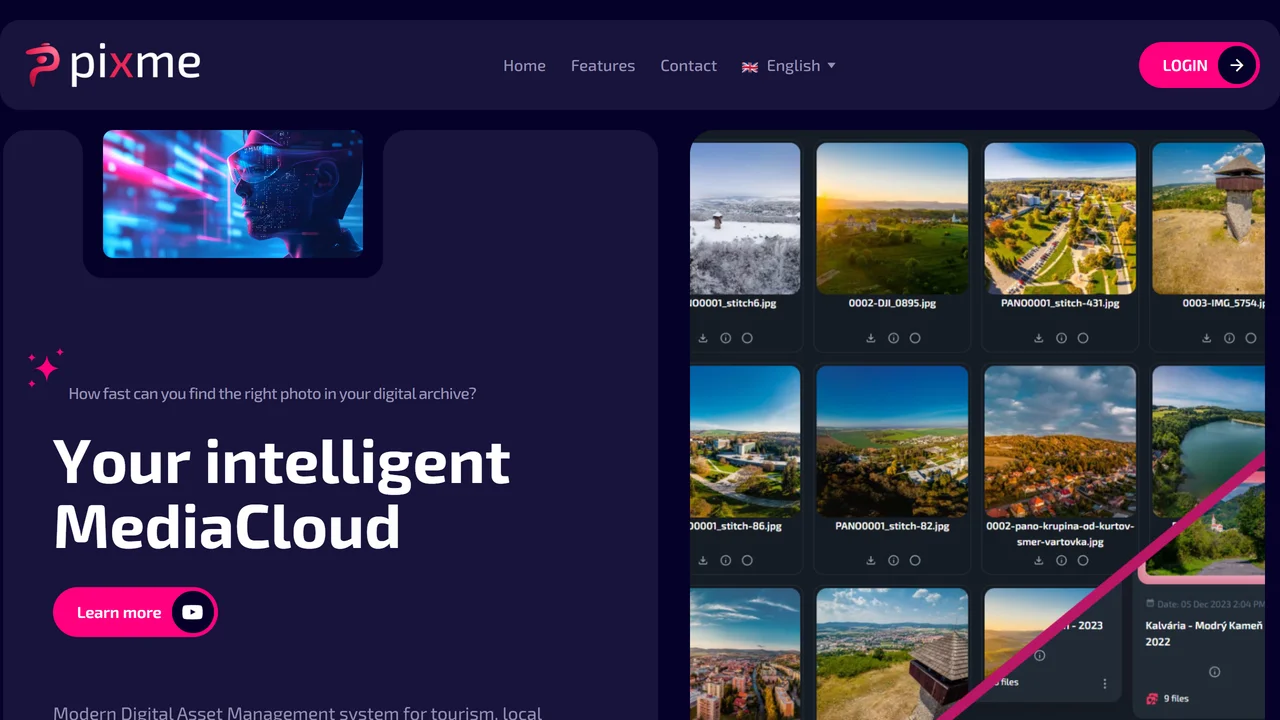The width and height of the screenshot is (1280, 720).
Task: Open the three-dot menu on the 2023 album card
Action: point(1105,684)
